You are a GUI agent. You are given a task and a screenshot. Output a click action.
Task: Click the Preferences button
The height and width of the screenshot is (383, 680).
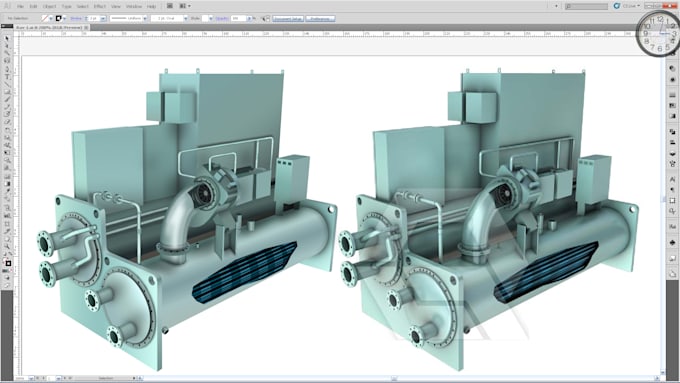320,19
